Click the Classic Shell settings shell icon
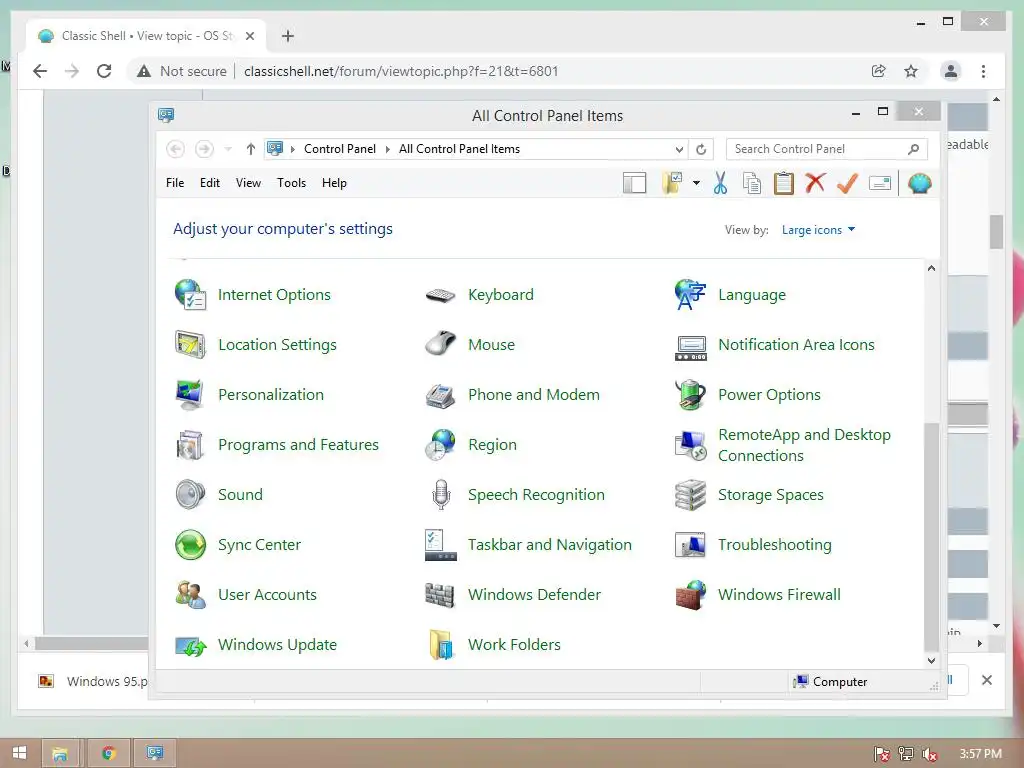Viewport: 1024px width, 768px height. tap(919, 184)
